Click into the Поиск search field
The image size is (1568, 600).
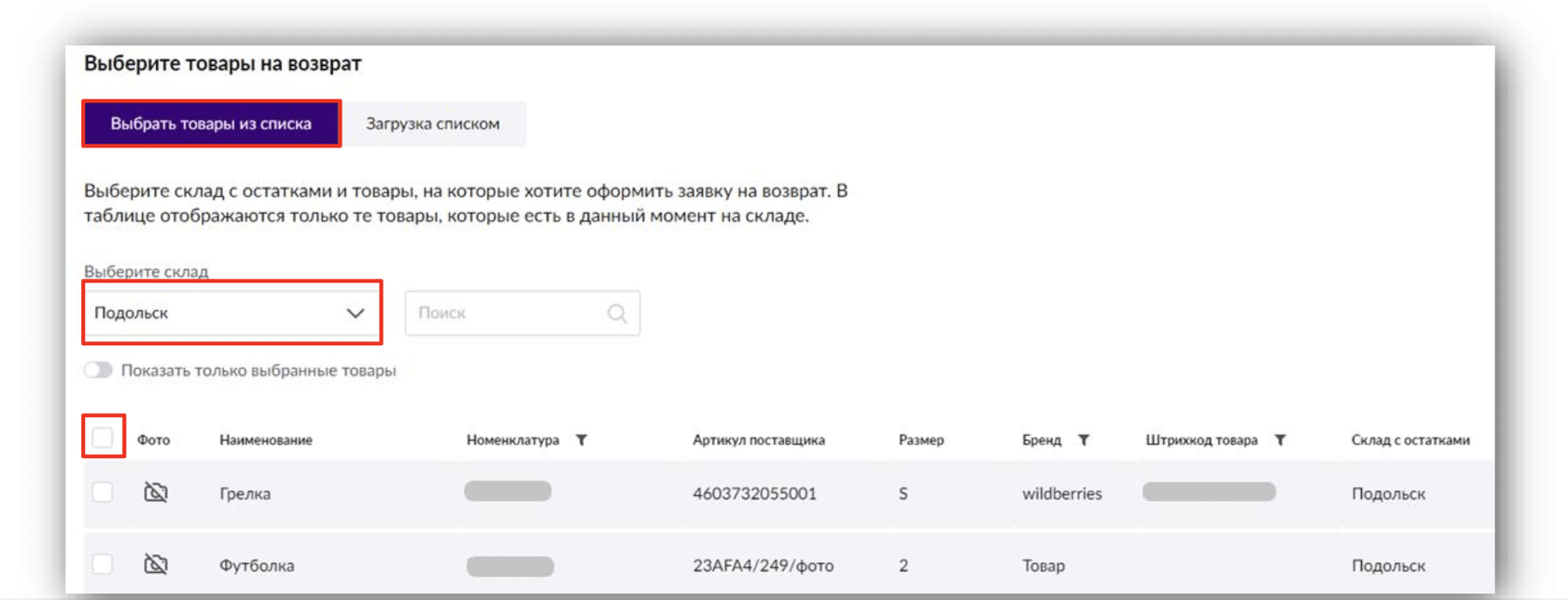click(x=504, y=314)
